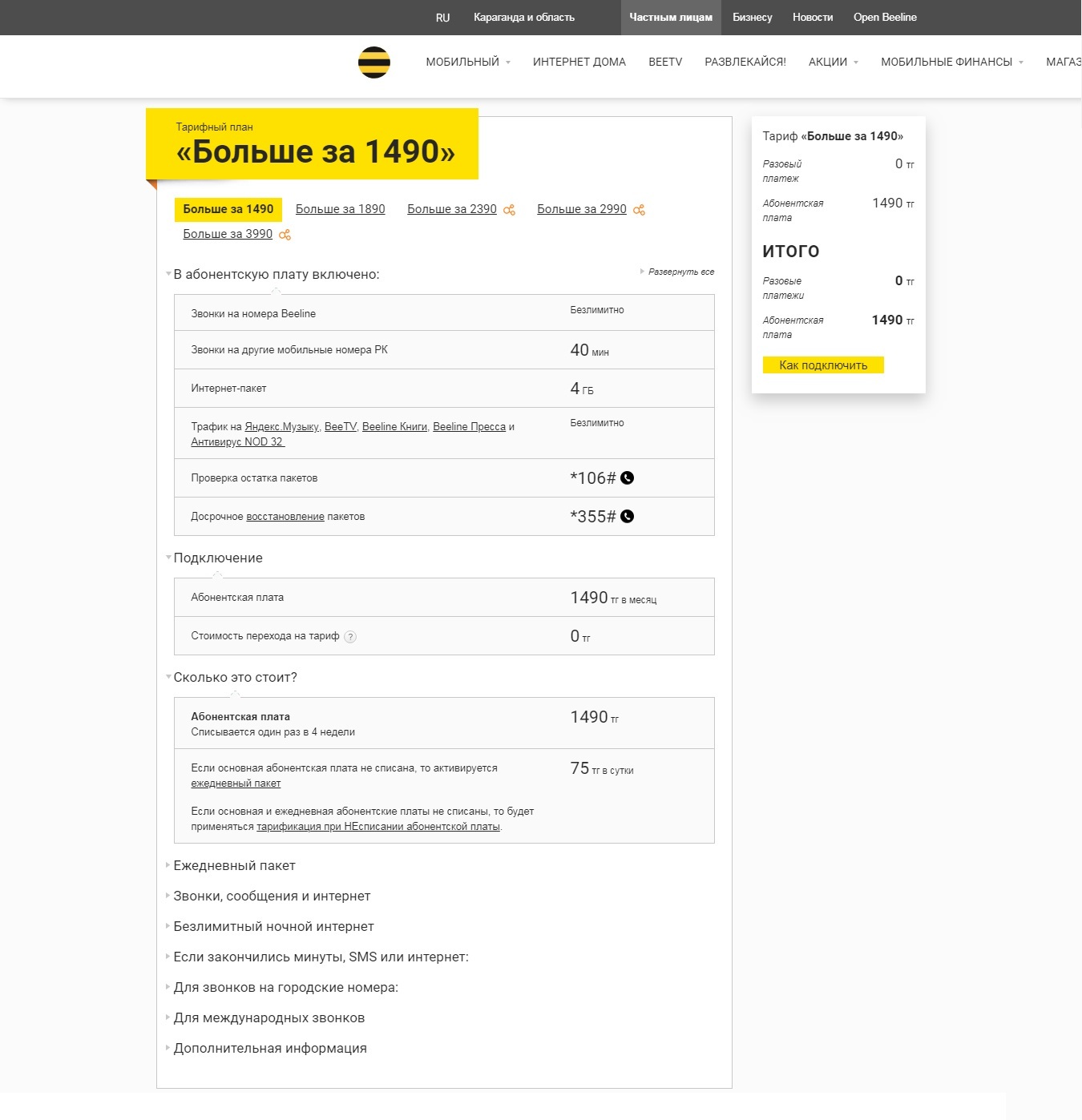Screen dimensions: 1082x1120
Task: Click share icon next to Больше за 2990
Action: 639,210
